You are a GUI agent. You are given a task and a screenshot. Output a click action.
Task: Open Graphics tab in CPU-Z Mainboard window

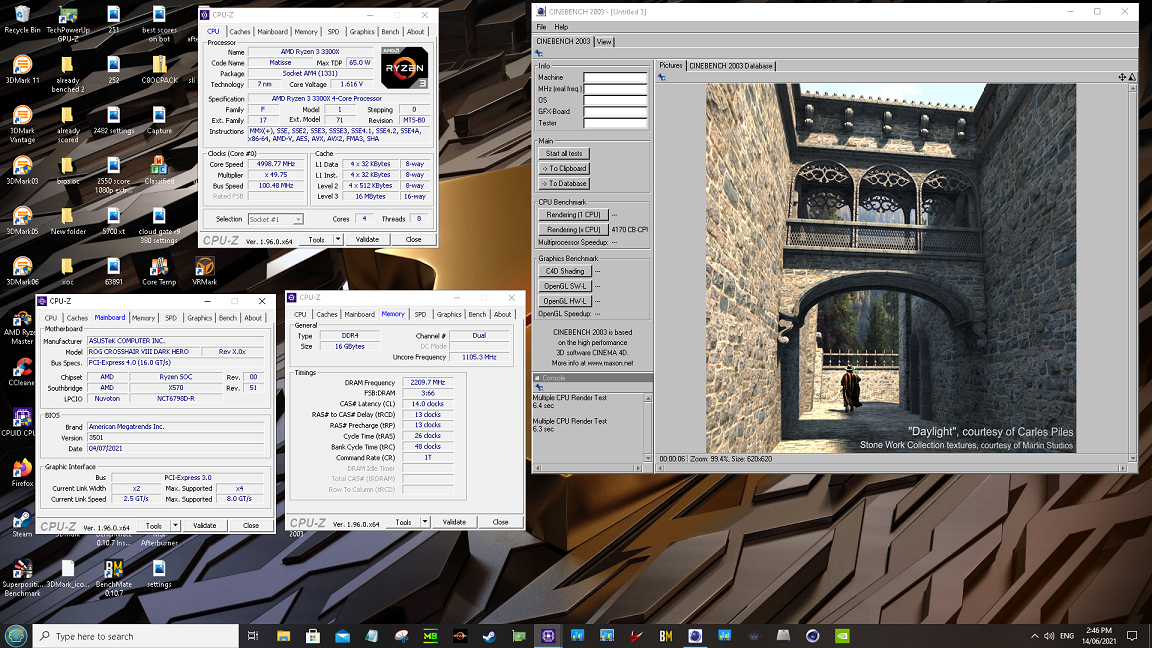click(x=199, y=318)
